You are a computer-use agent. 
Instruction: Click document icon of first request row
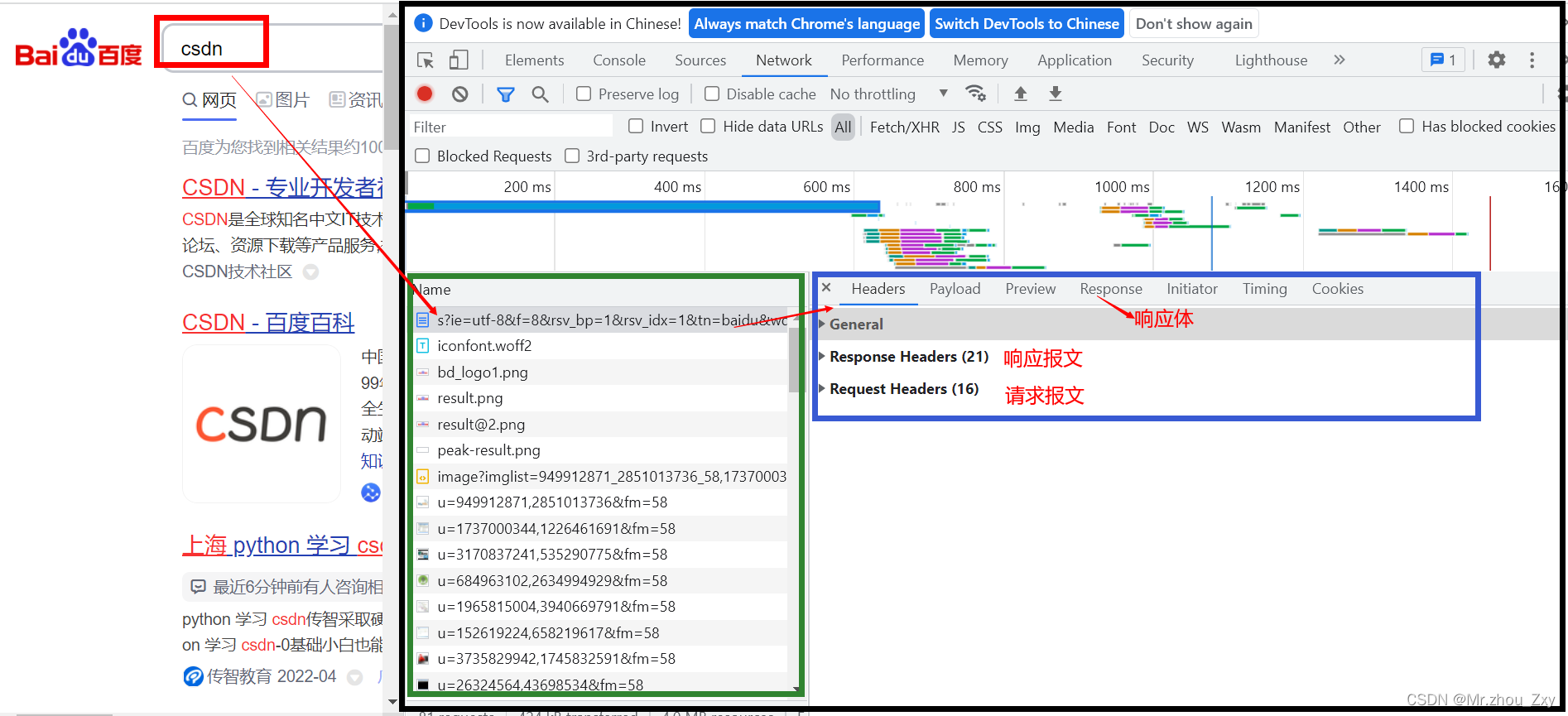(423, 320)
